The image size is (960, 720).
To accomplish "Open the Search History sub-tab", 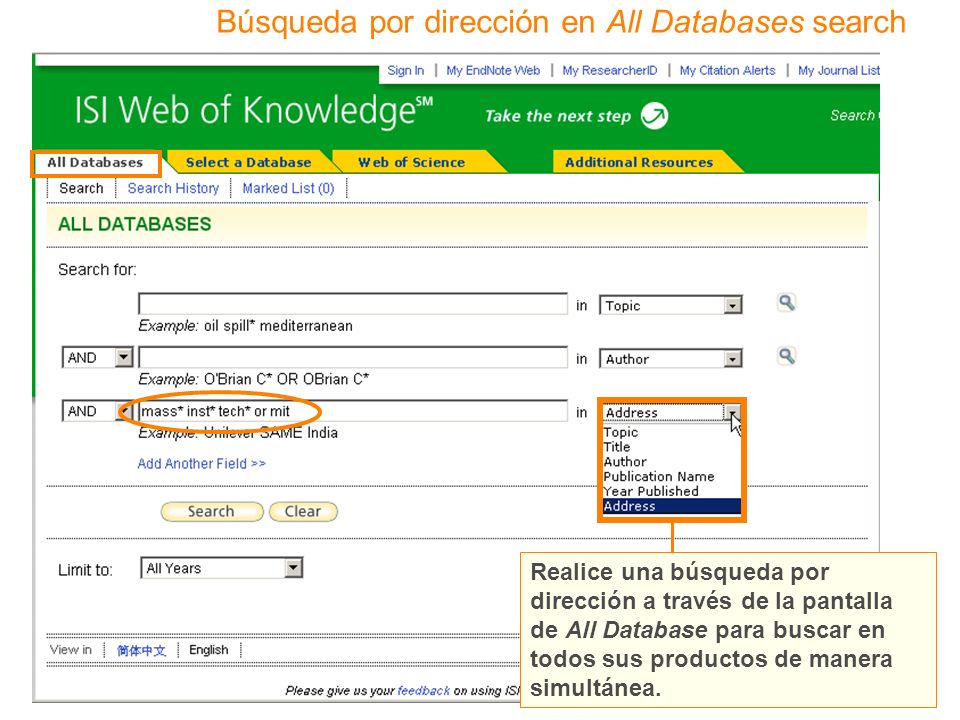I will 173,189.
